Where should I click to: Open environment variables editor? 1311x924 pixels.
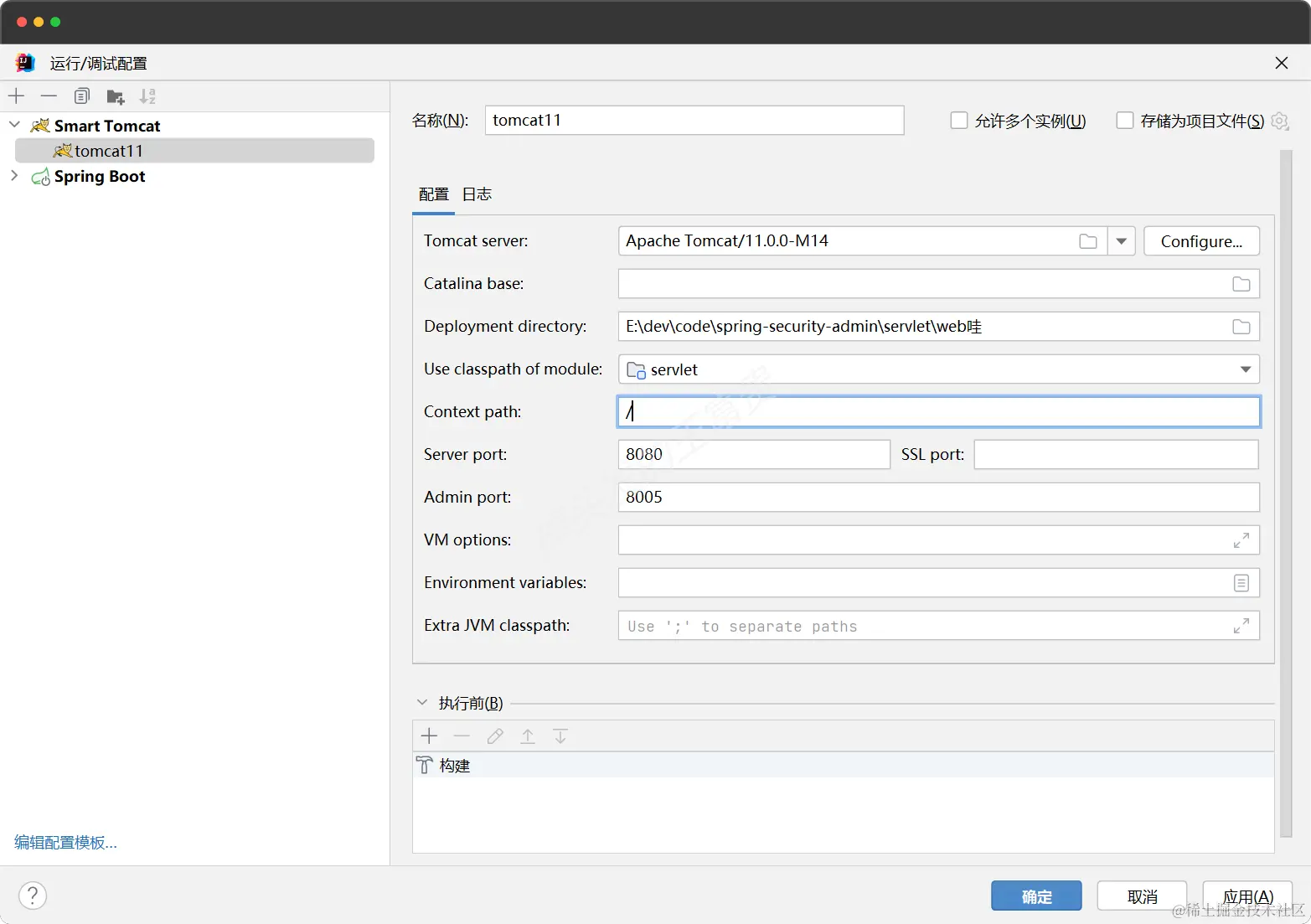click(1241, 583)
